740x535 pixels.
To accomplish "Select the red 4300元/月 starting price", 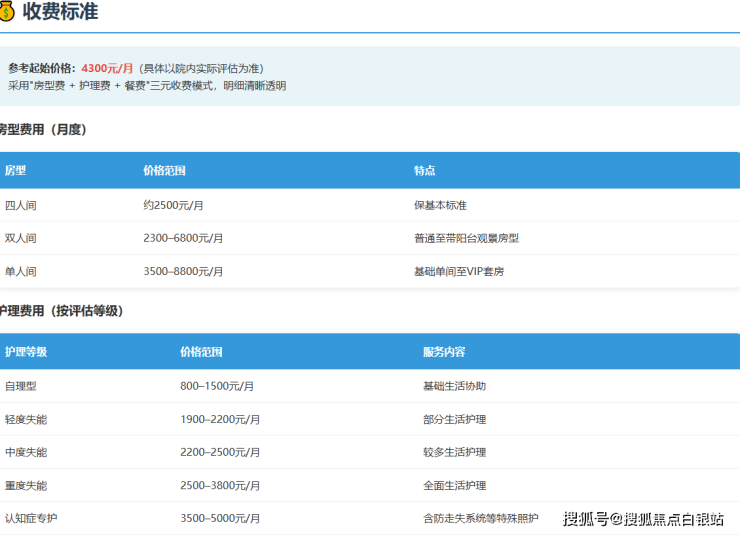I will coord(107,68).
